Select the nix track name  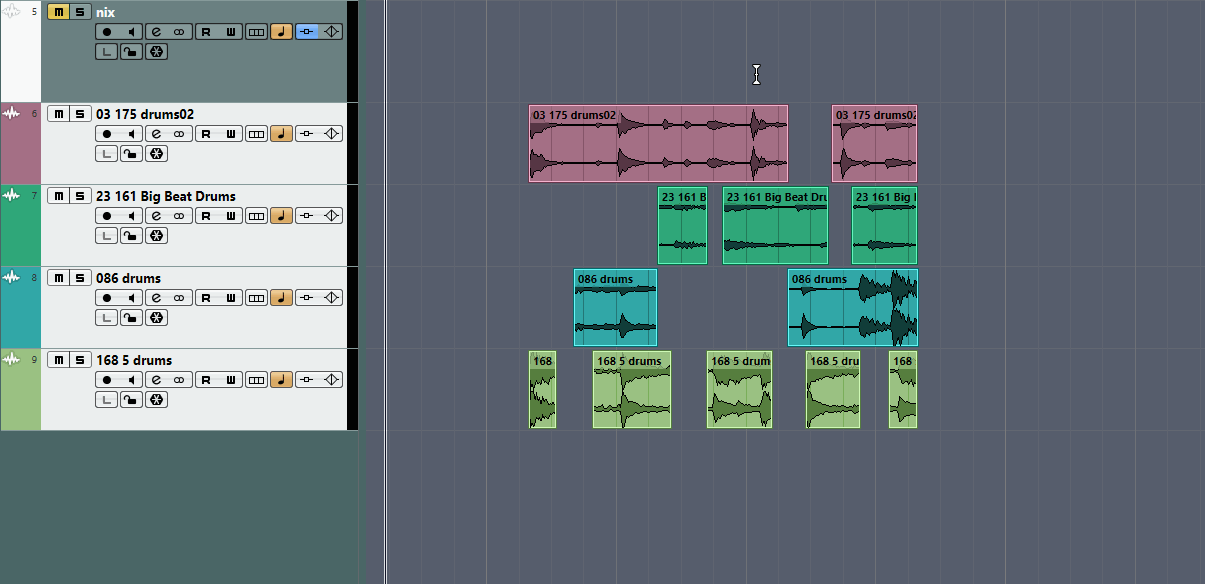pos(106,12)
